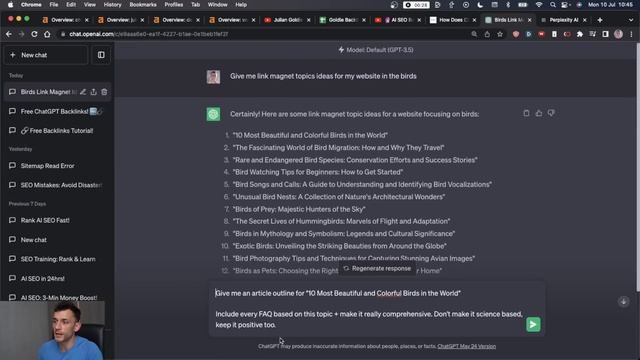Open Chrome three-dot menu
Viewport: 640px width, 360px height.
tap(631, 34)
